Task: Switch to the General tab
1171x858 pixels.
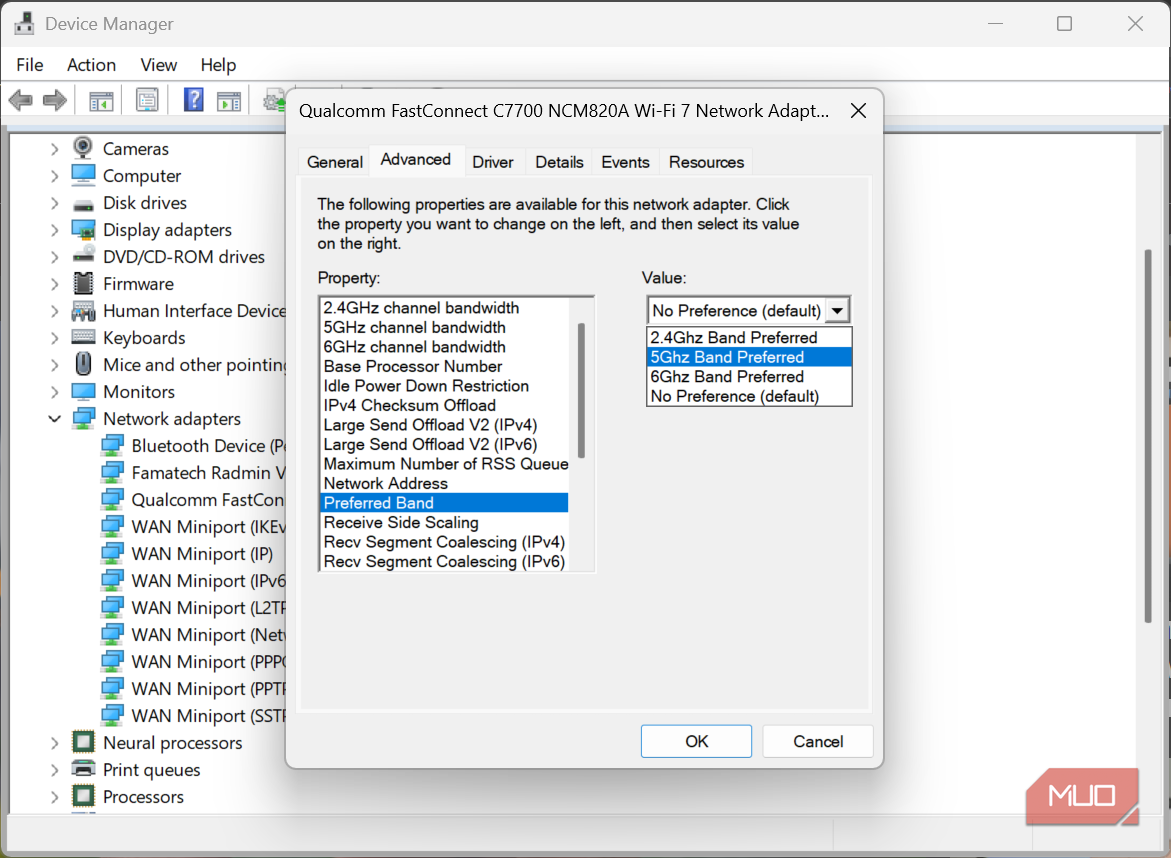Action: [335, 162]
